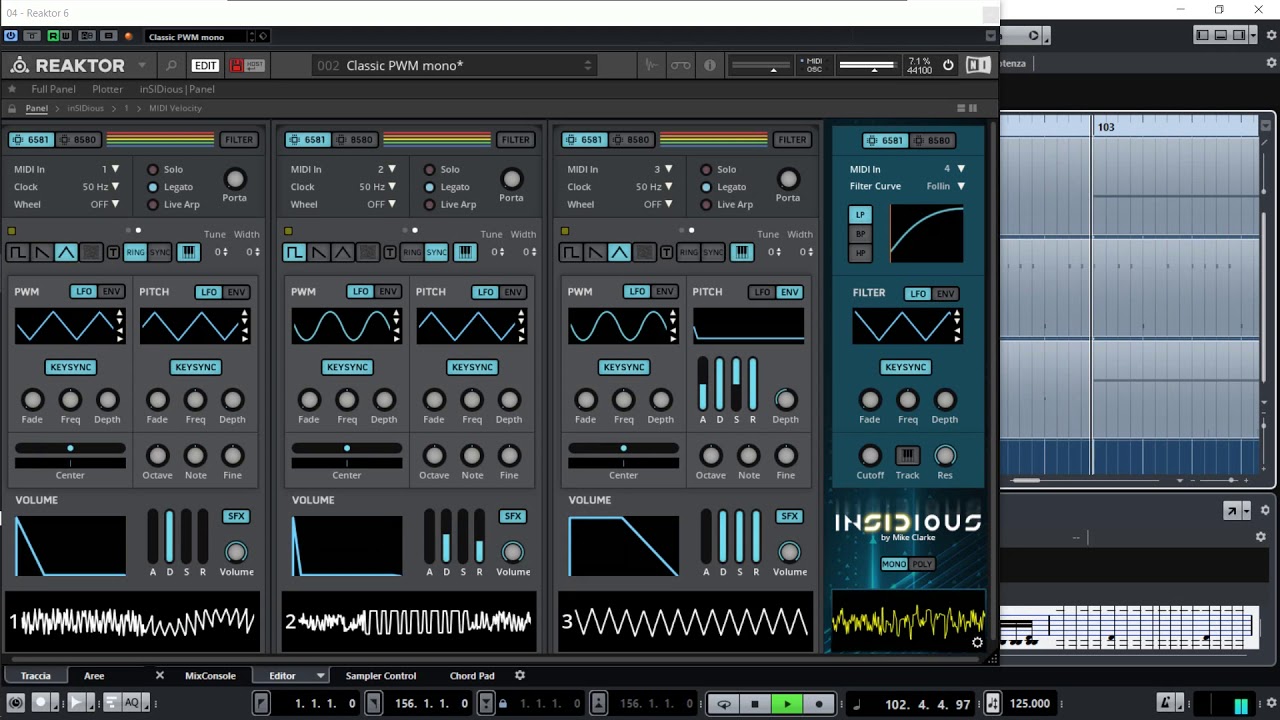Select sawtooth waveform on voice 2
This screenshot has width=1280, height=720.
tap(318, 252)
